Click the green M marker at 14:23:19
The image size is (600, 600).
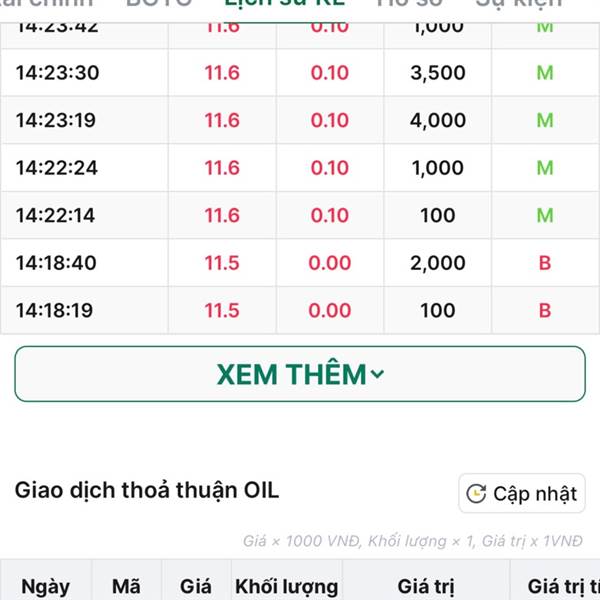(545, 120)
